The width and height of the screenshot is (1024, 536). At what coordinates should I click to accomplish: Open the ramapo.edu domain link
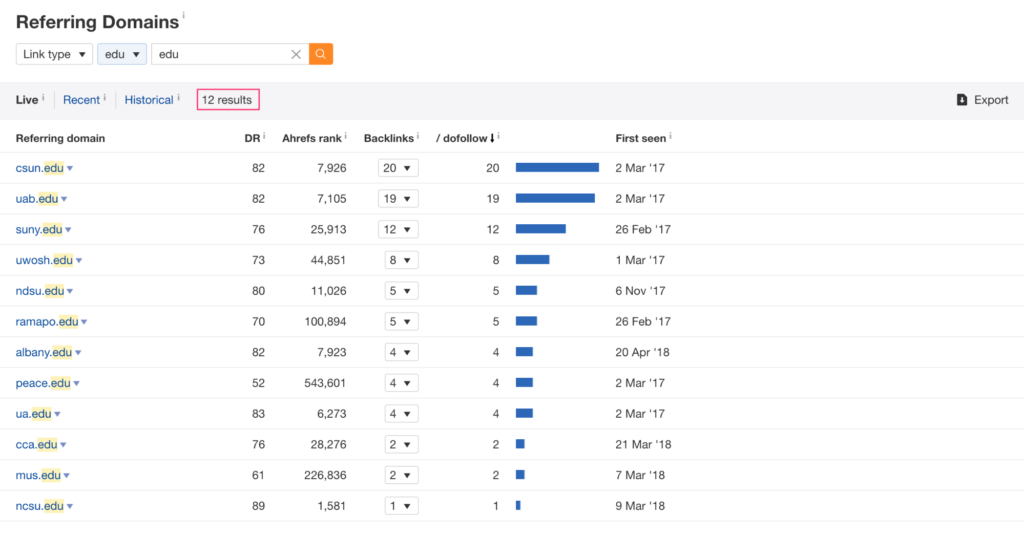[46, 322]
